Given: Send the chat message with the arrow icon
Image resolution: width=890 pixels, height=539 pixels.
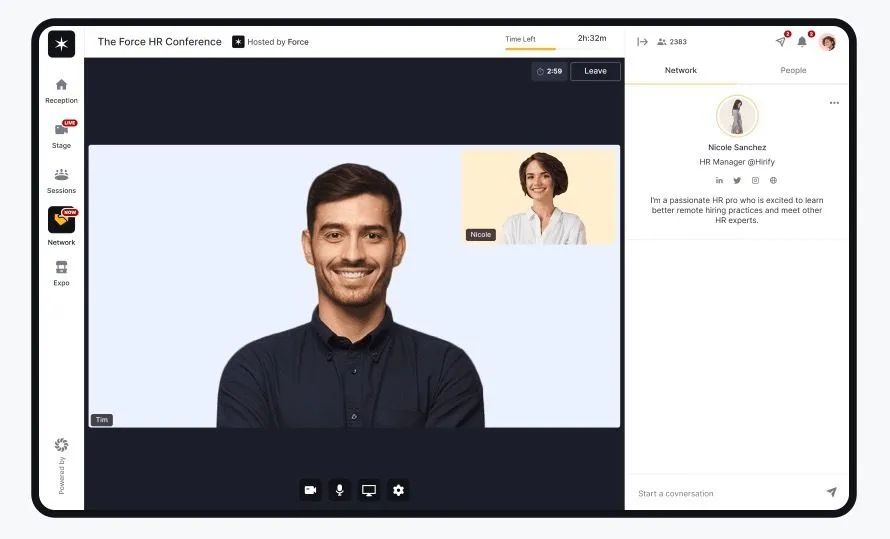Looking at the screenshot, I should click(x=832, y=492).
